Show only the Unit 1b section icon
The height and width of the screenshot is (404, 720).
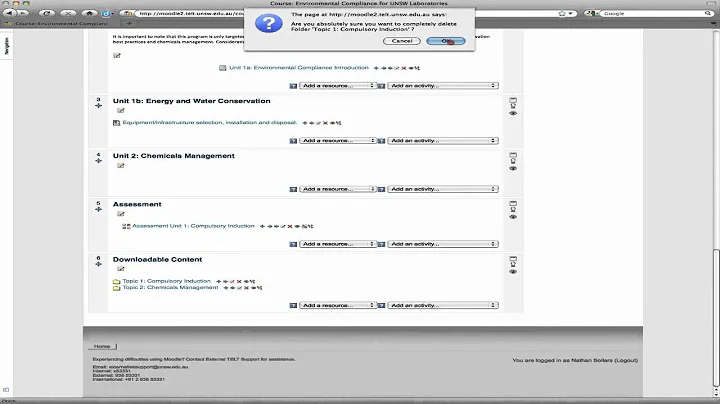tap(513, 100)
